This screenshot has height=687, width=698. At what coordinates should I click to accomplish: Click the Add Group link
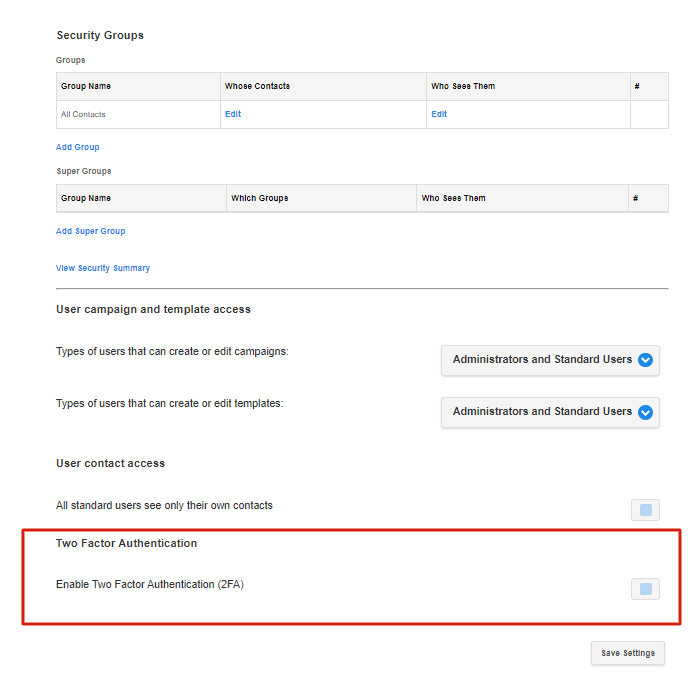tap(77, 147)
